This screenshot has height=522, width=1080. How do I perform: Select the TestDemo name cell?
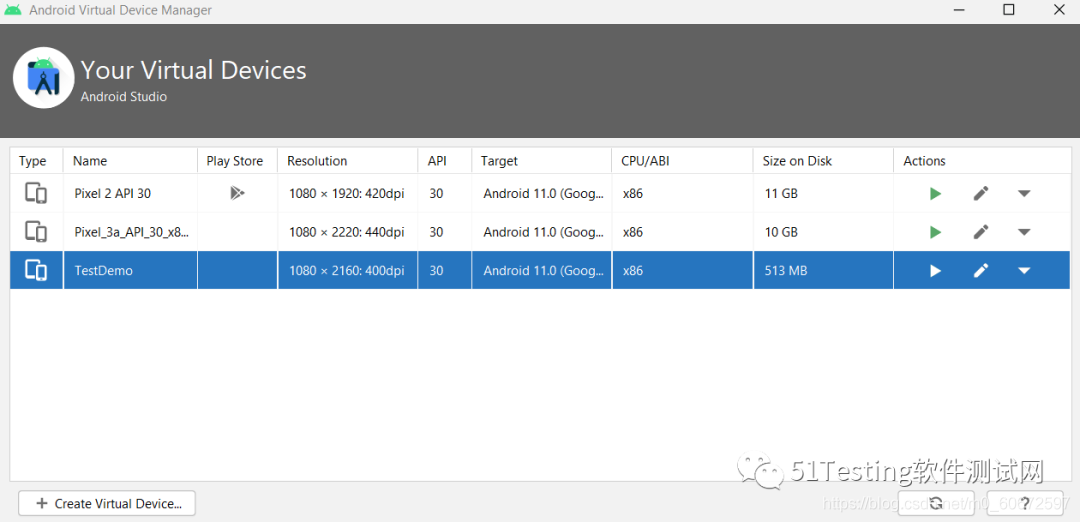[x=130, y=271]
